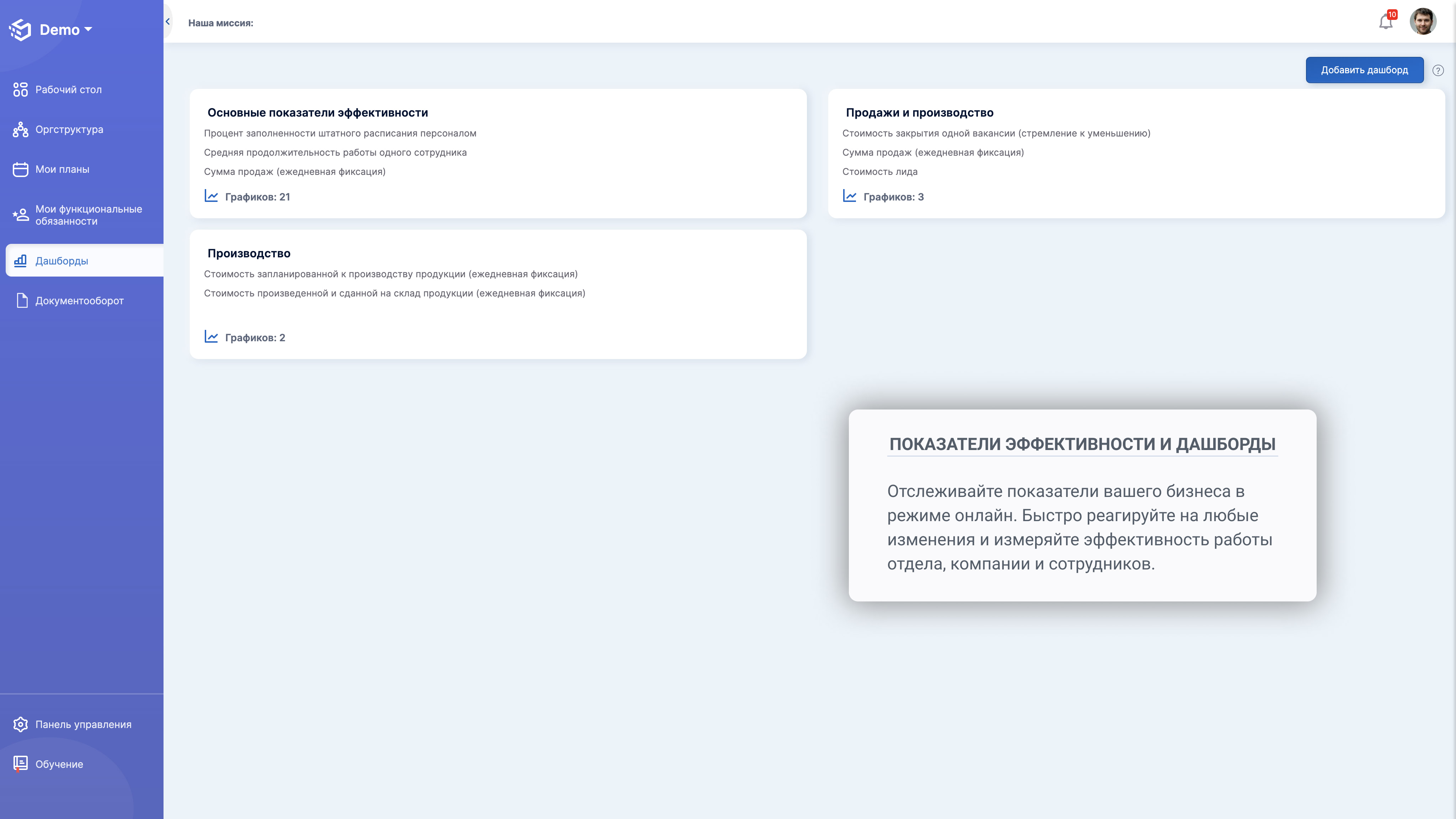The image size is (1456, 819).
Task: Click Средняя продолжительность работы одного сотрудника
Action: pos(335,152)
